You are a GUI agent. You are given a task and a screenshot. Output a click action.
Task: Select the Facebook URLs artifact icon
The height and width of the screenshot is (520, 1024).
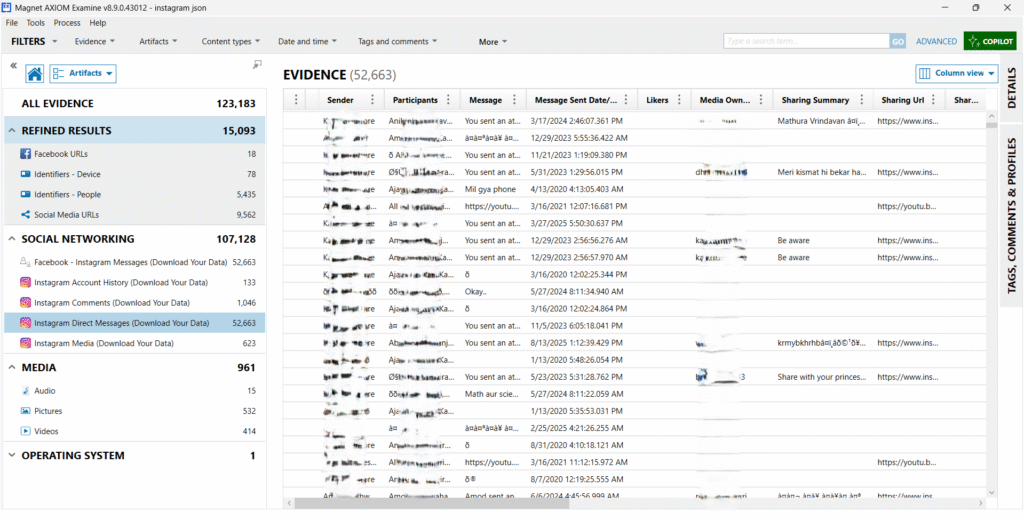pos(25,154)
